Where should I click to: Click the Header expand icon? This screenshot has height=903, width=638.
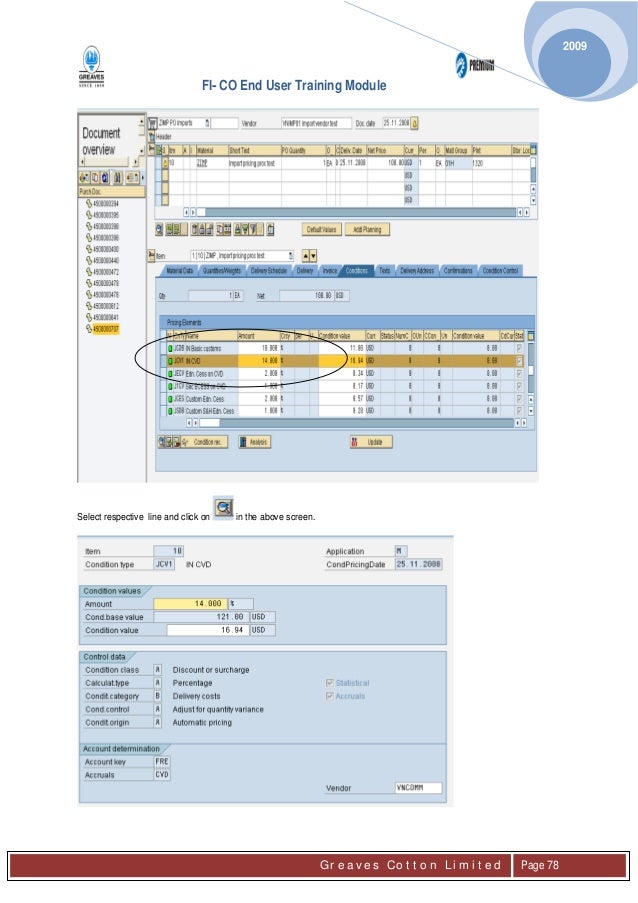point(152,136)
